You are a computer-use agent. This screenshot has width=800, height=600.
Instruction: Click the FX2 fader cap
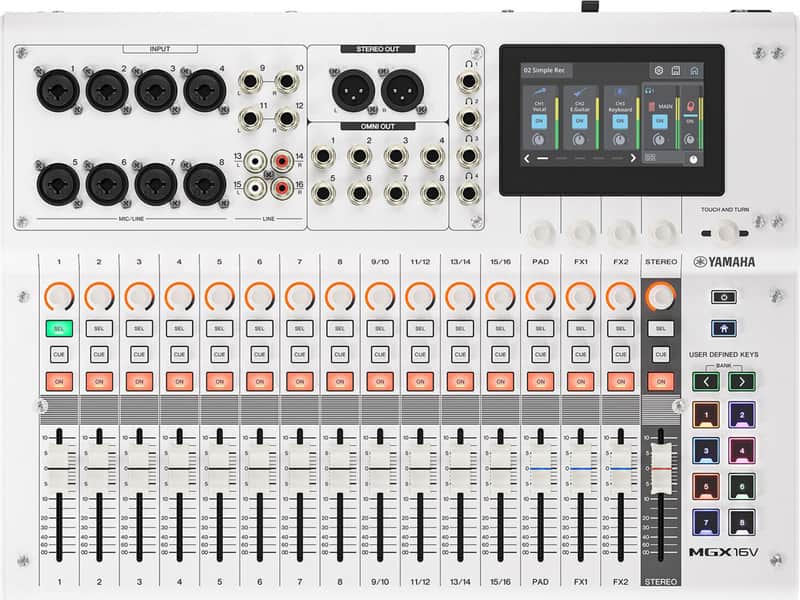tap(620, 468)
